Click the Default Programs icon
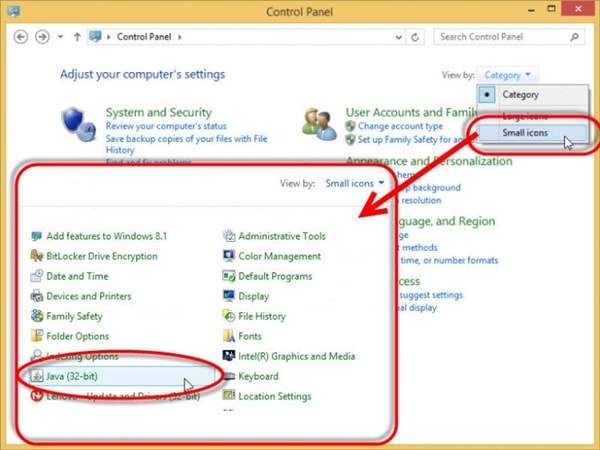This screenshot has width=600, height=450. [x=229, y=276]
